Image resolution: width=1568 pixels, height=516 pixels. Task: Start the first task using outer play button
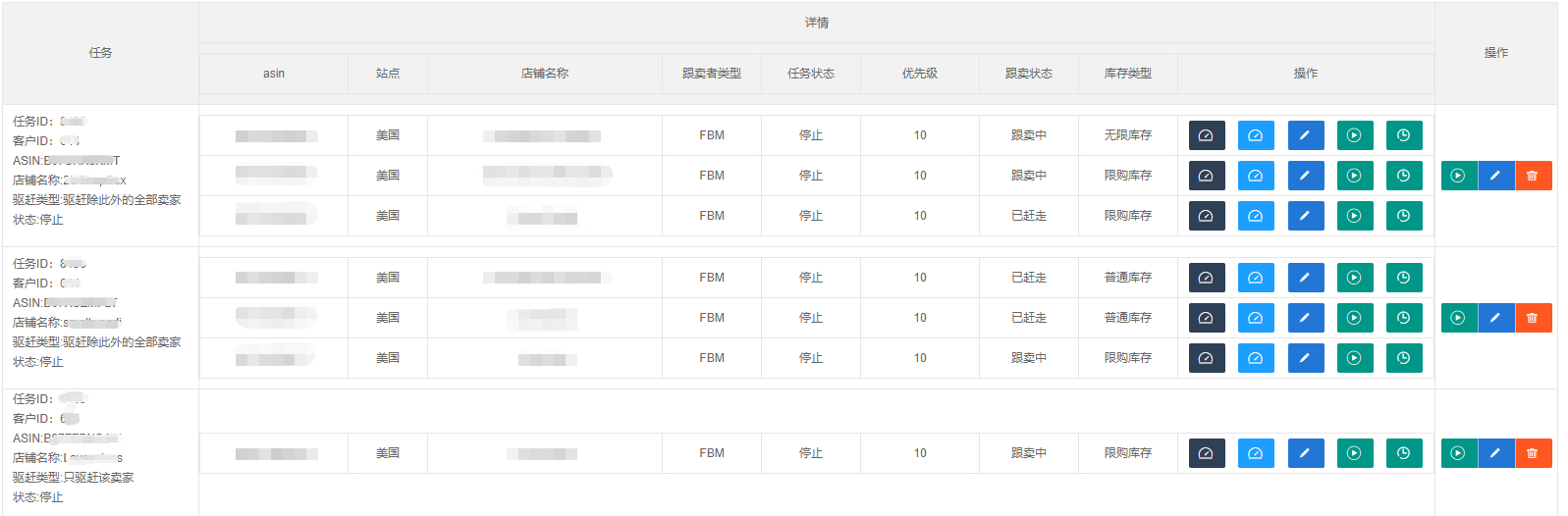click(1458, 176)
